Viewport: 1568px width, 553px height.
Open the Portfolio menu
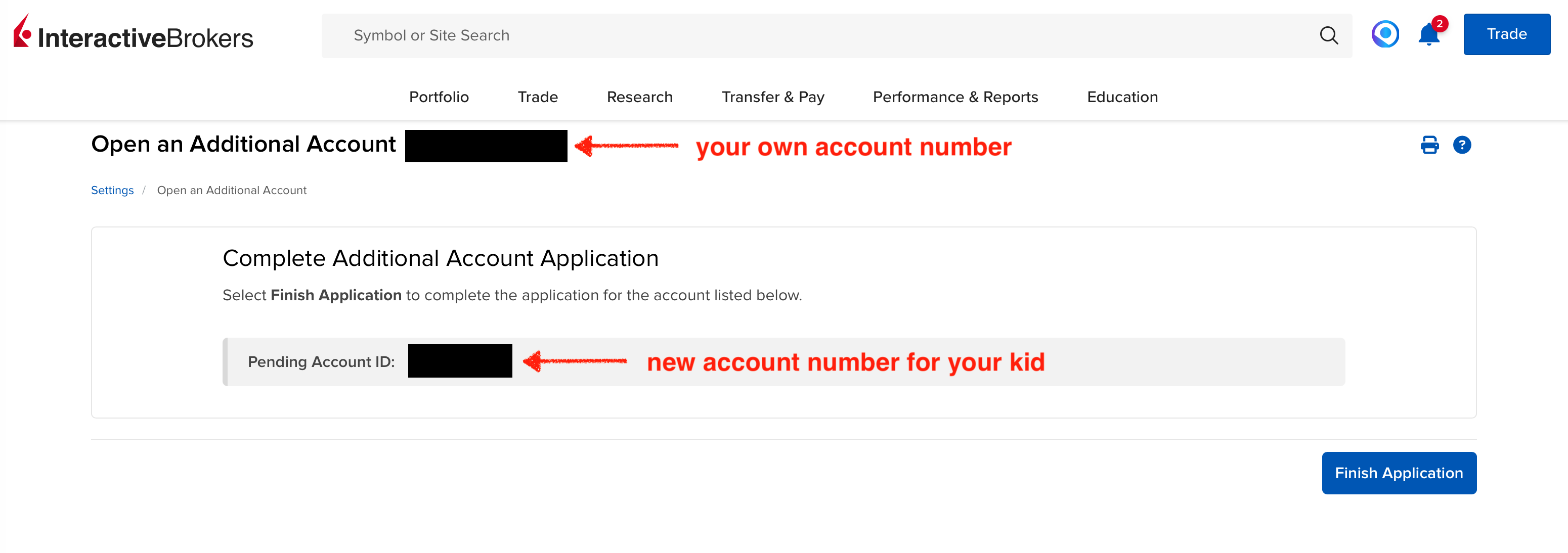pos(439,98)
